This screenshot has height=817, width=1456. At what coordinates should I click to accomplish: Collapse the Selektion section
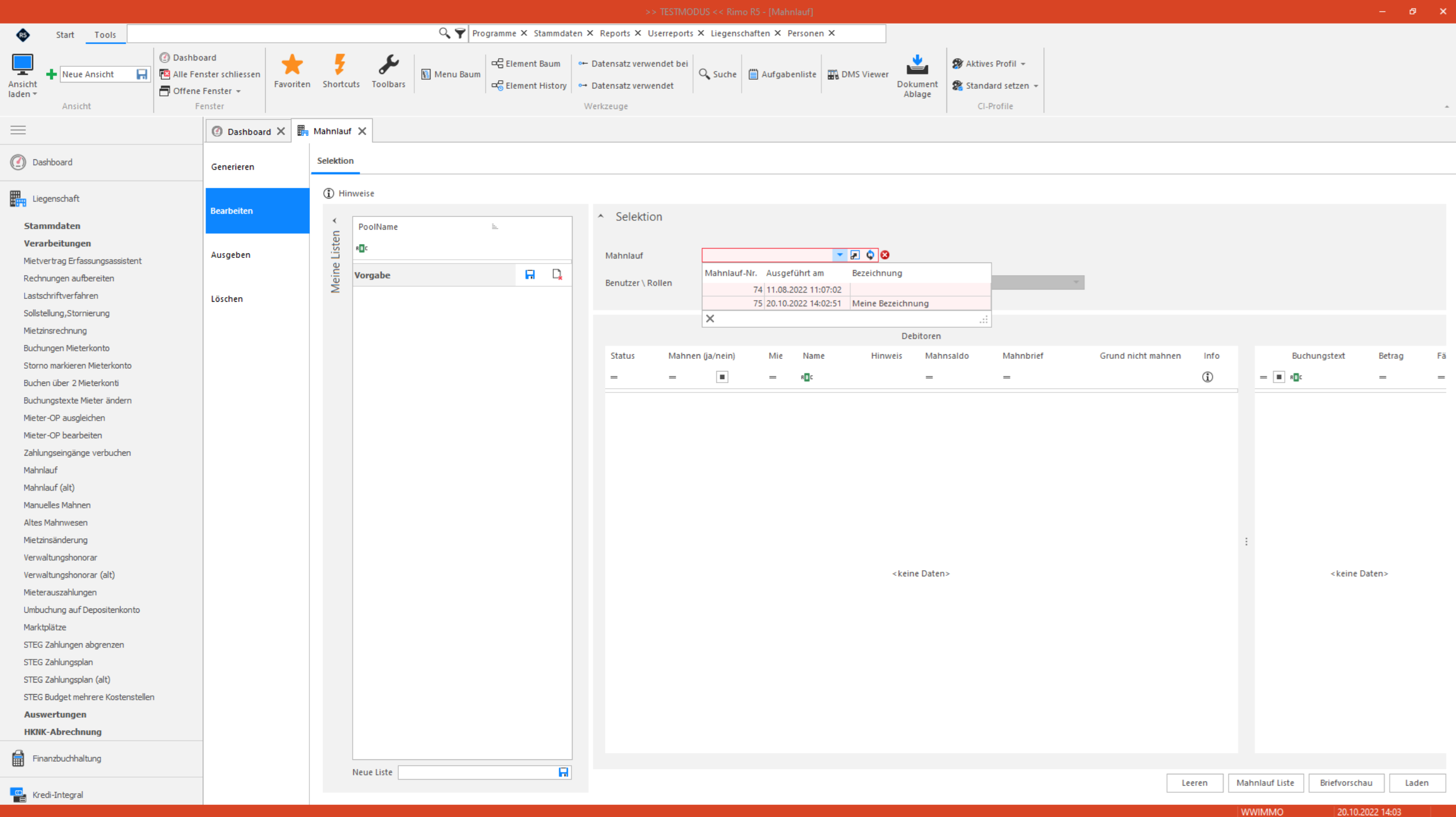[x=601, y=216]
